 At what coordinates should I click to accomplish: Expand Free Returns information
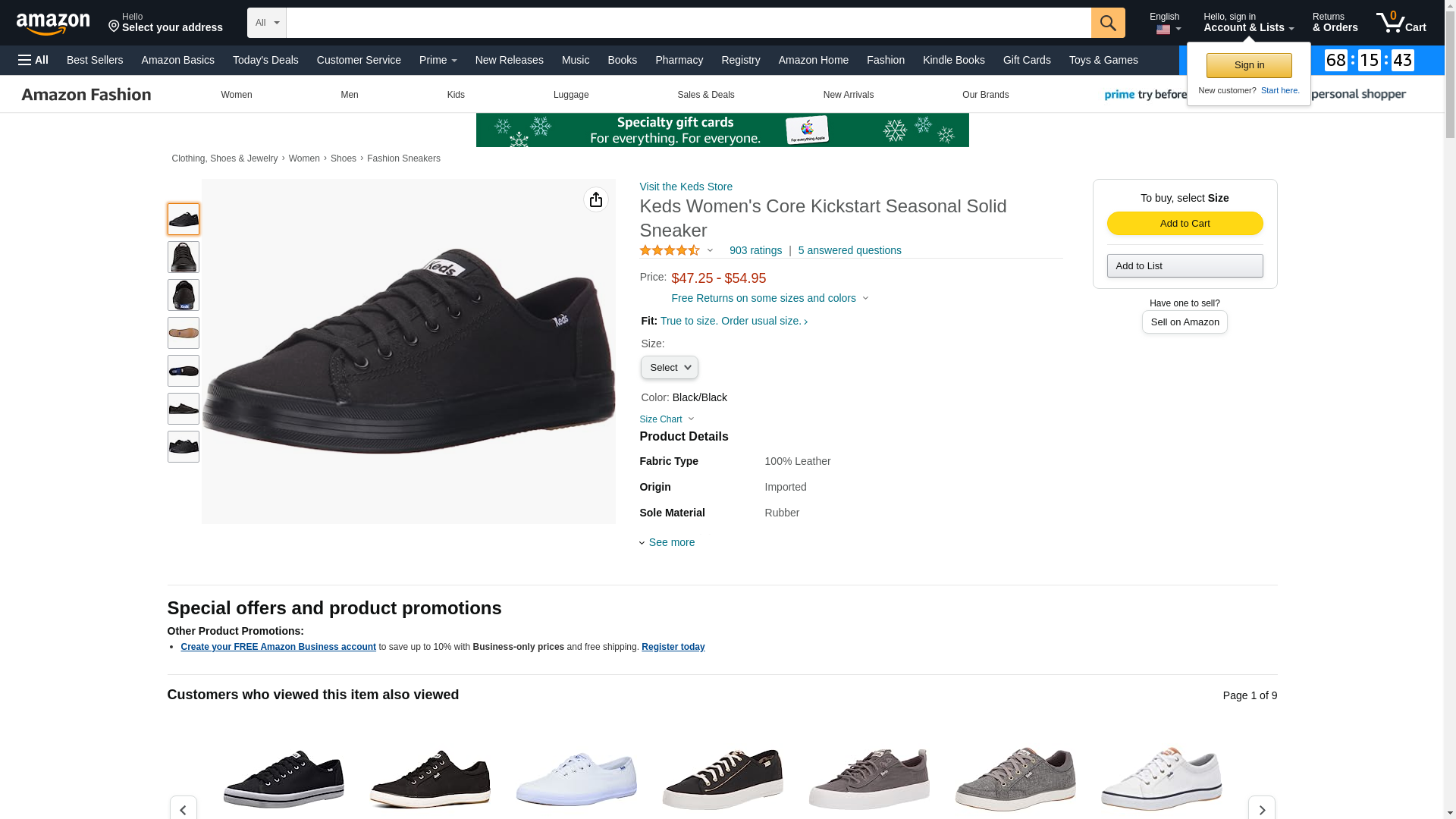(x=769, y=298)
